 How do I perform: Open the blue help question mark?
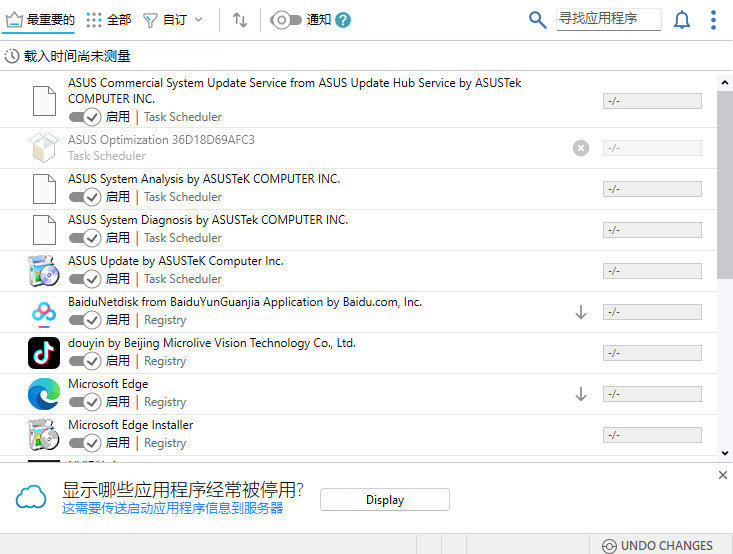click(343, 20)
